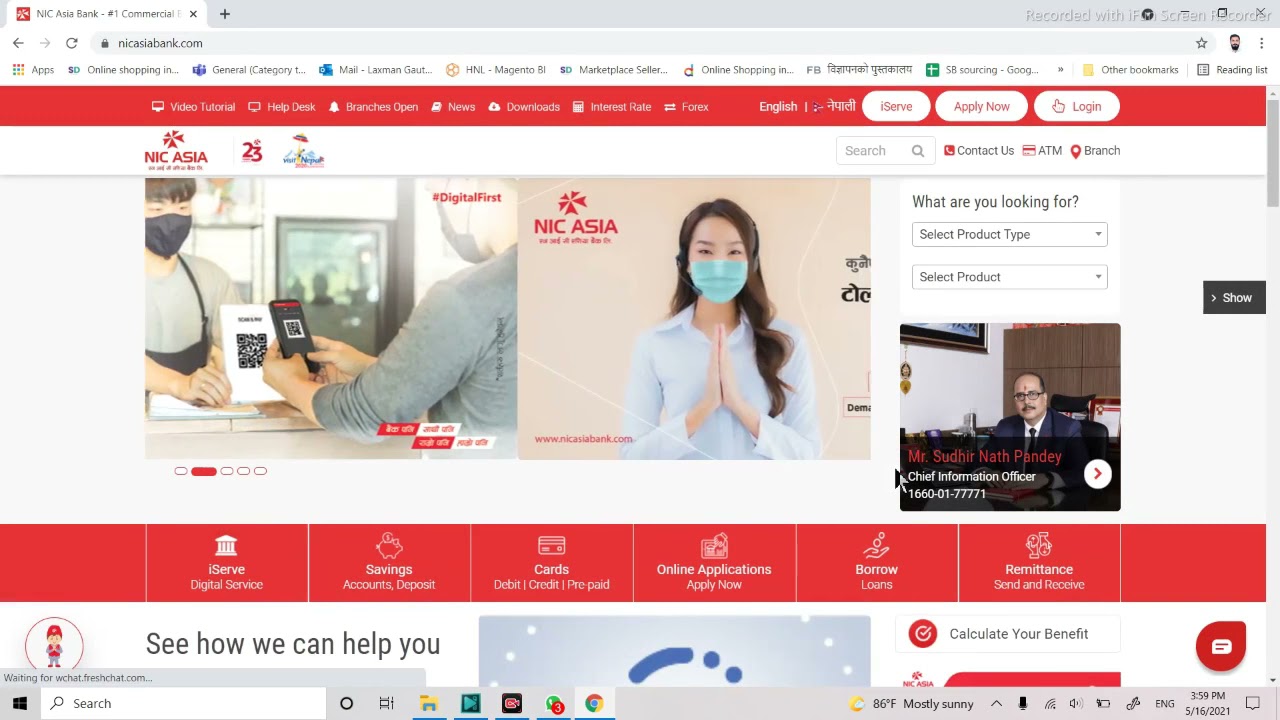This screenshot has width=1280, height=720.
Task: Open the Help Desk link
Action: tap(282, 107)
